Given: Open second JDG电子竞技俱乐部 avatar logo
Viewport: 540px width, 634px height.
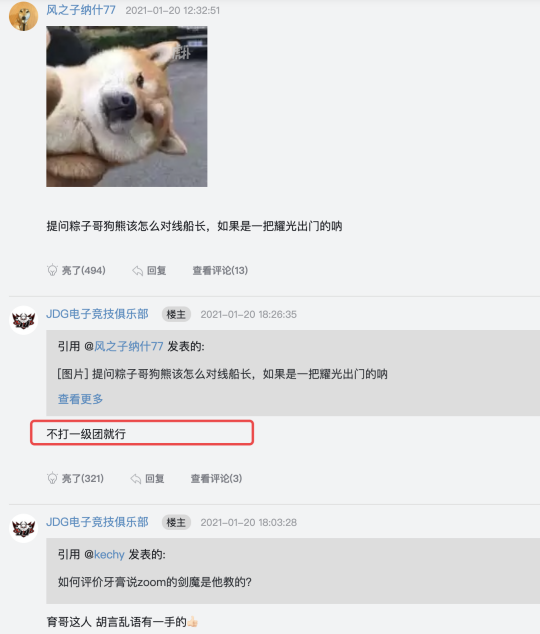Looking at the screenshot, I should click(23, 528).
